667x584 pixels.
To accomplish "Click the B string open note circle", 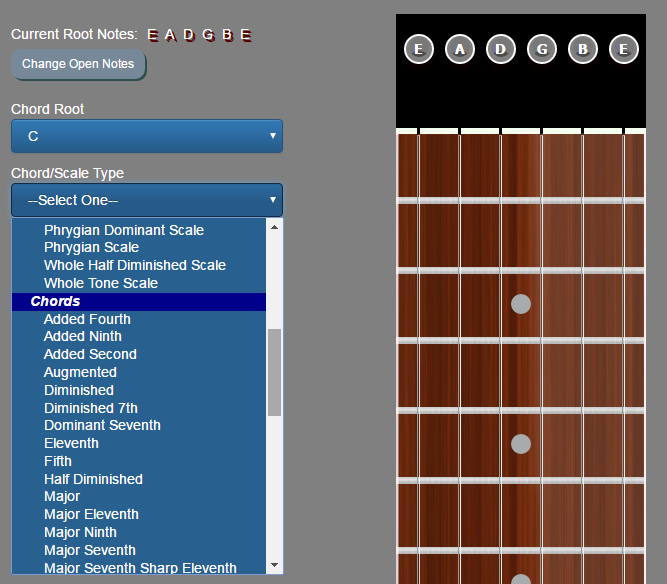I will coord(583,49).
